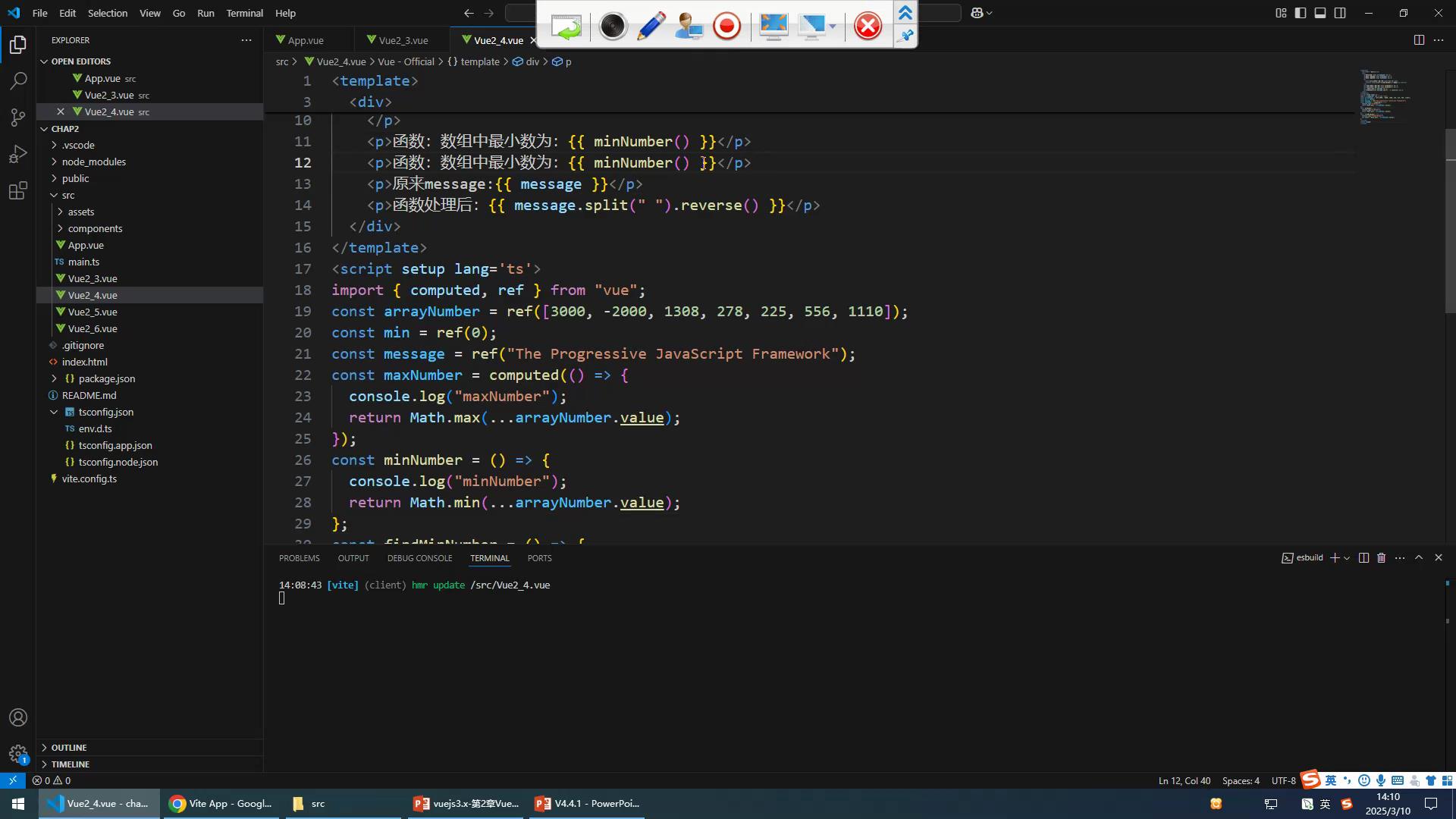Expand the node_modules folder

94,162
